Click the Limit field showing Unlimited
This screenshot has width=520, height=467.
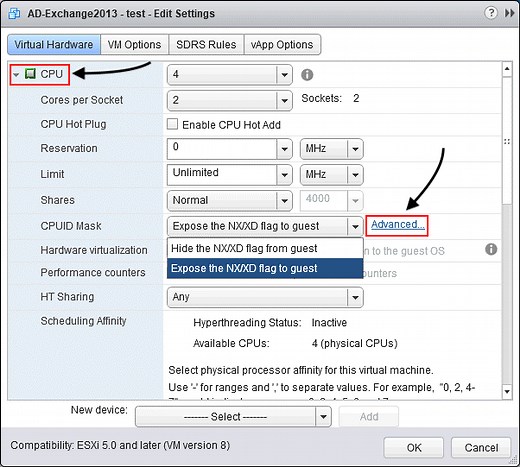tap(222, 174)
